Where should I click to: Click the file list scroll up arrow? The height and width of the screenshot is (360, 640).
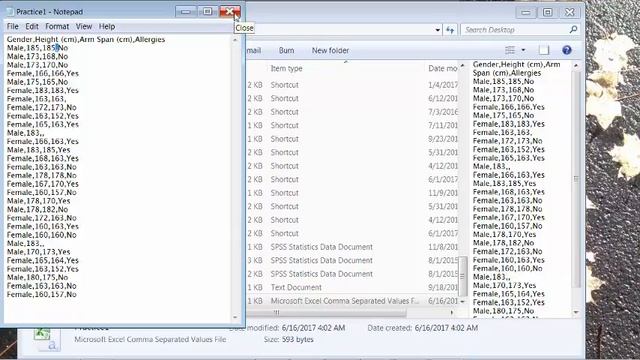[x=462, y=65]
